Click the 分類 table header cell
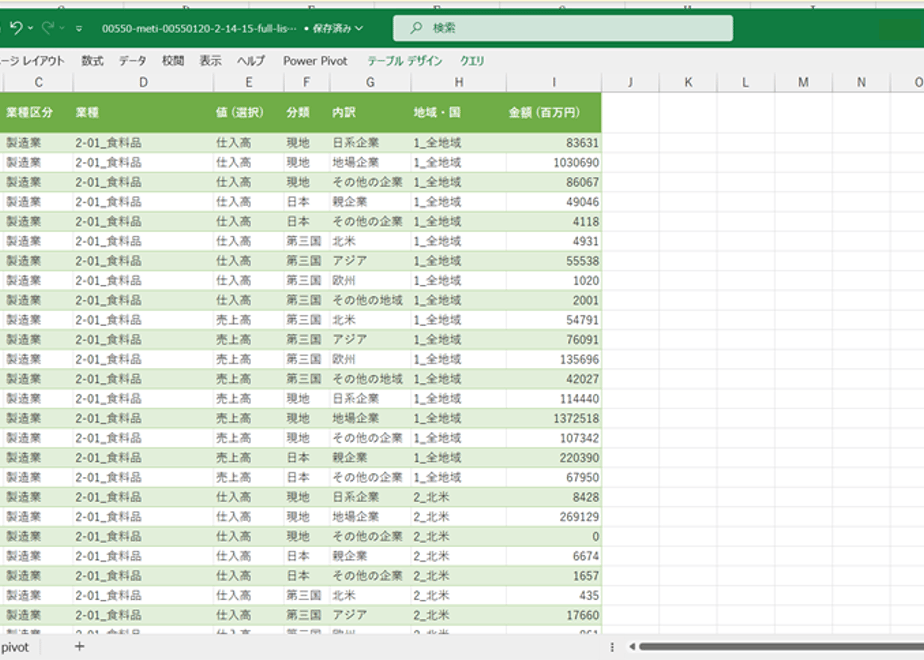 [306, 112]
